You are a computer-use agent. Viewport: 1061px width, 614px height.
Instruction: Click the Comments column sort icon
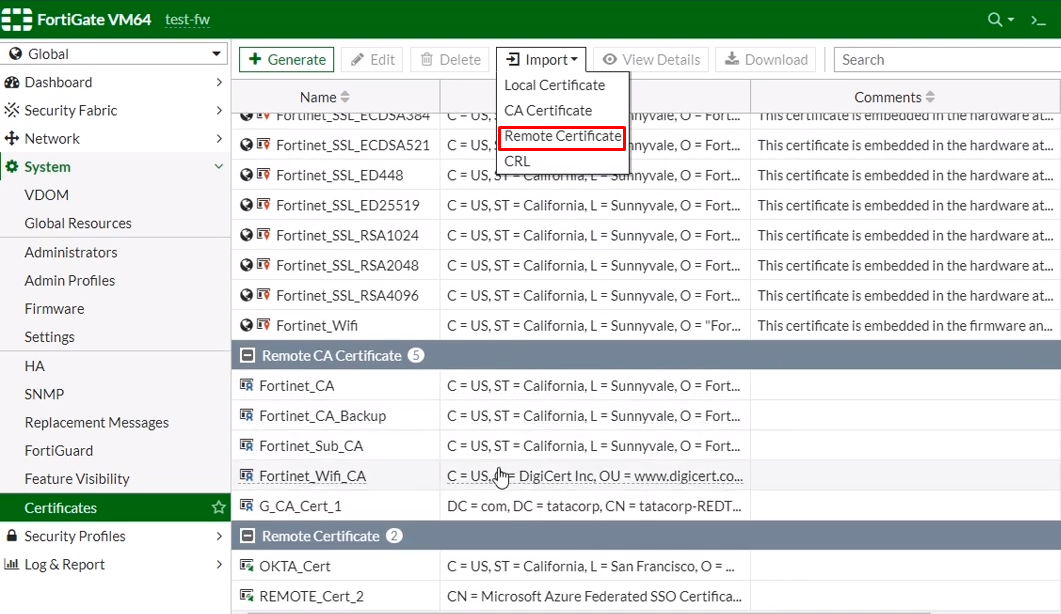point(930,97)
